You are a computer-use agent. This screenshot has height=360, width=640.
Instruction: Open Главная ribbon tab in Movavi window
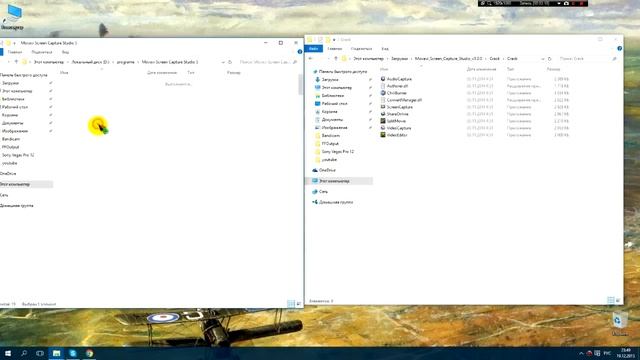(15, 52)
